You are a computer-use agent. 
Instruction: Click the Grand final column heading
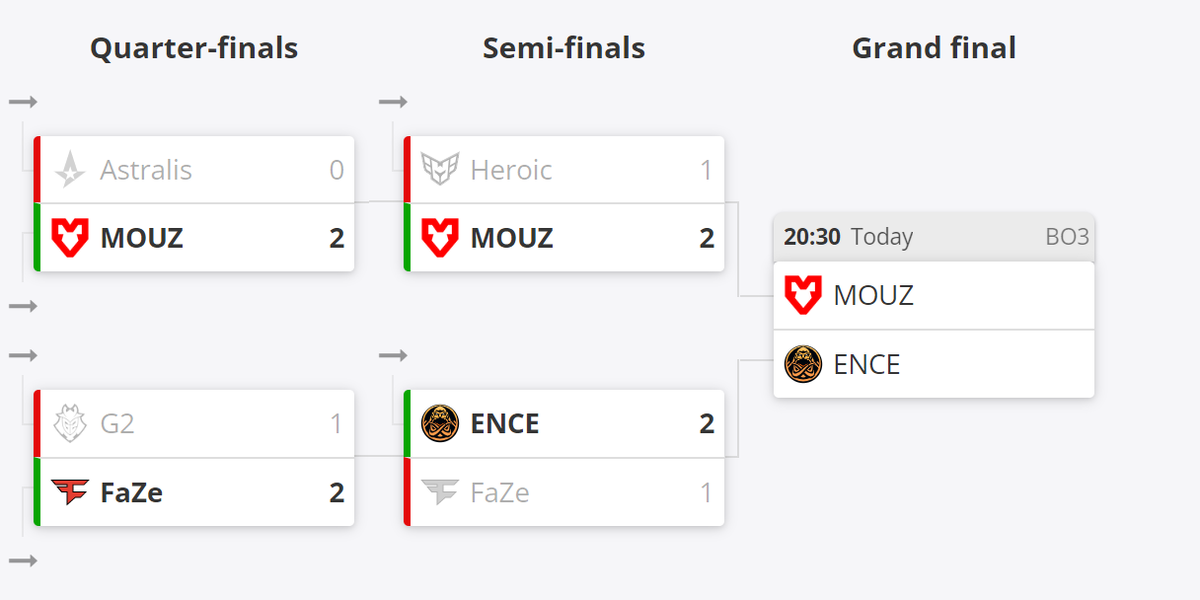click(934, 48)
